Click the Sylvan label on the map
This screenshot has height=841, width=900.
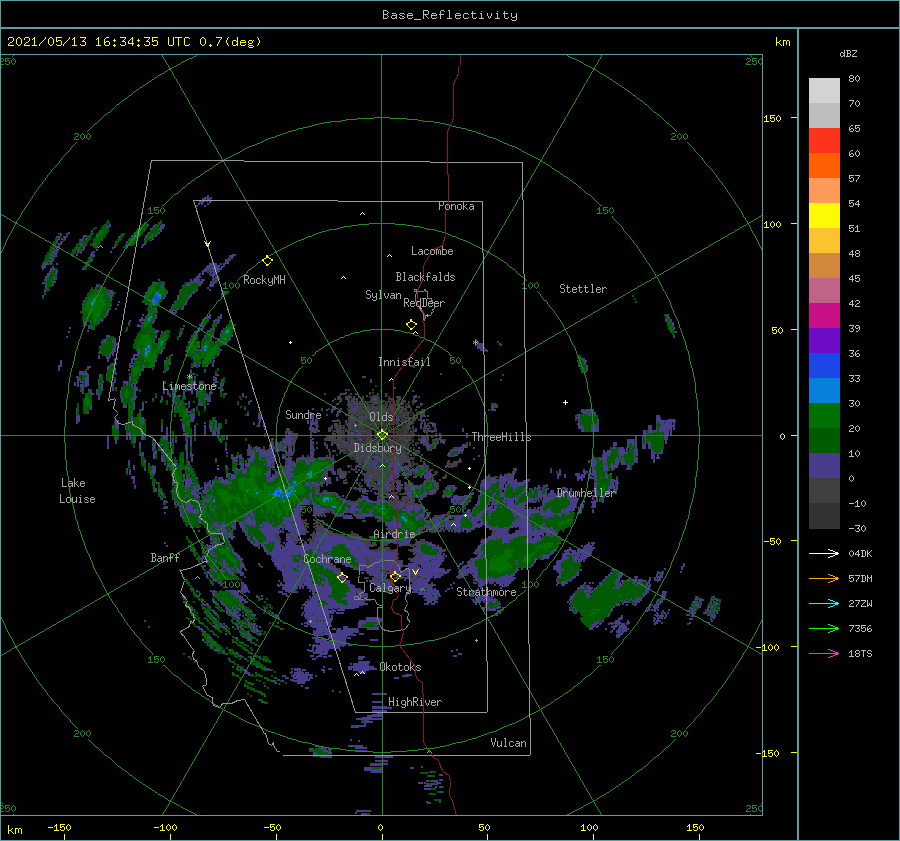(x=383, y=295)
